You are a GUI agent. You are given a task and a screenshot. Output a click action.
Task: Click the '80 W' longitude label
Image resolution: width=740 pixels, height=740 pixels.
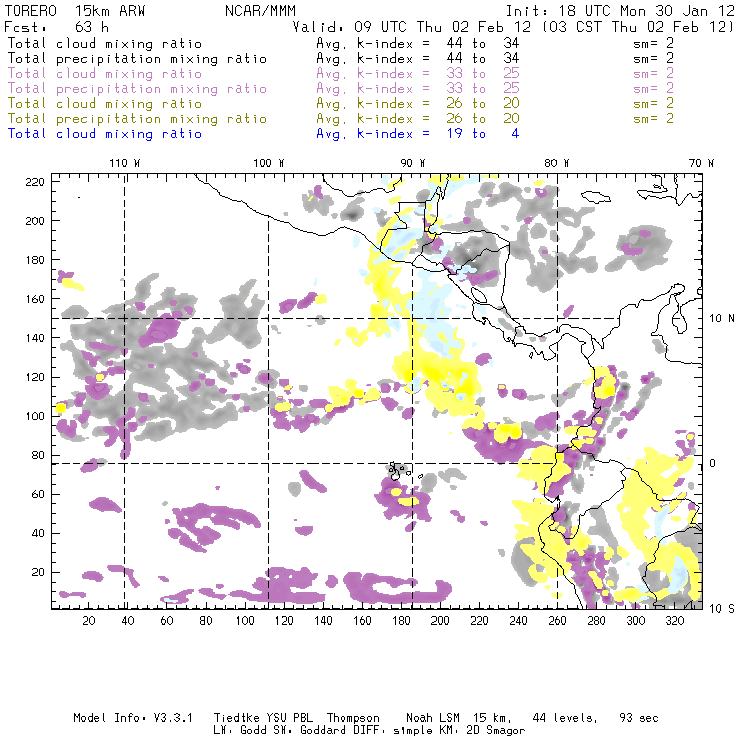(556, 163)
